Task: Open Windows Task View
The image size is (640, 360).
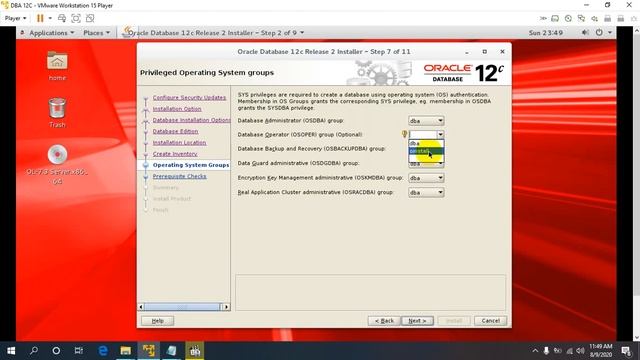Action: (x=79, y=351)
